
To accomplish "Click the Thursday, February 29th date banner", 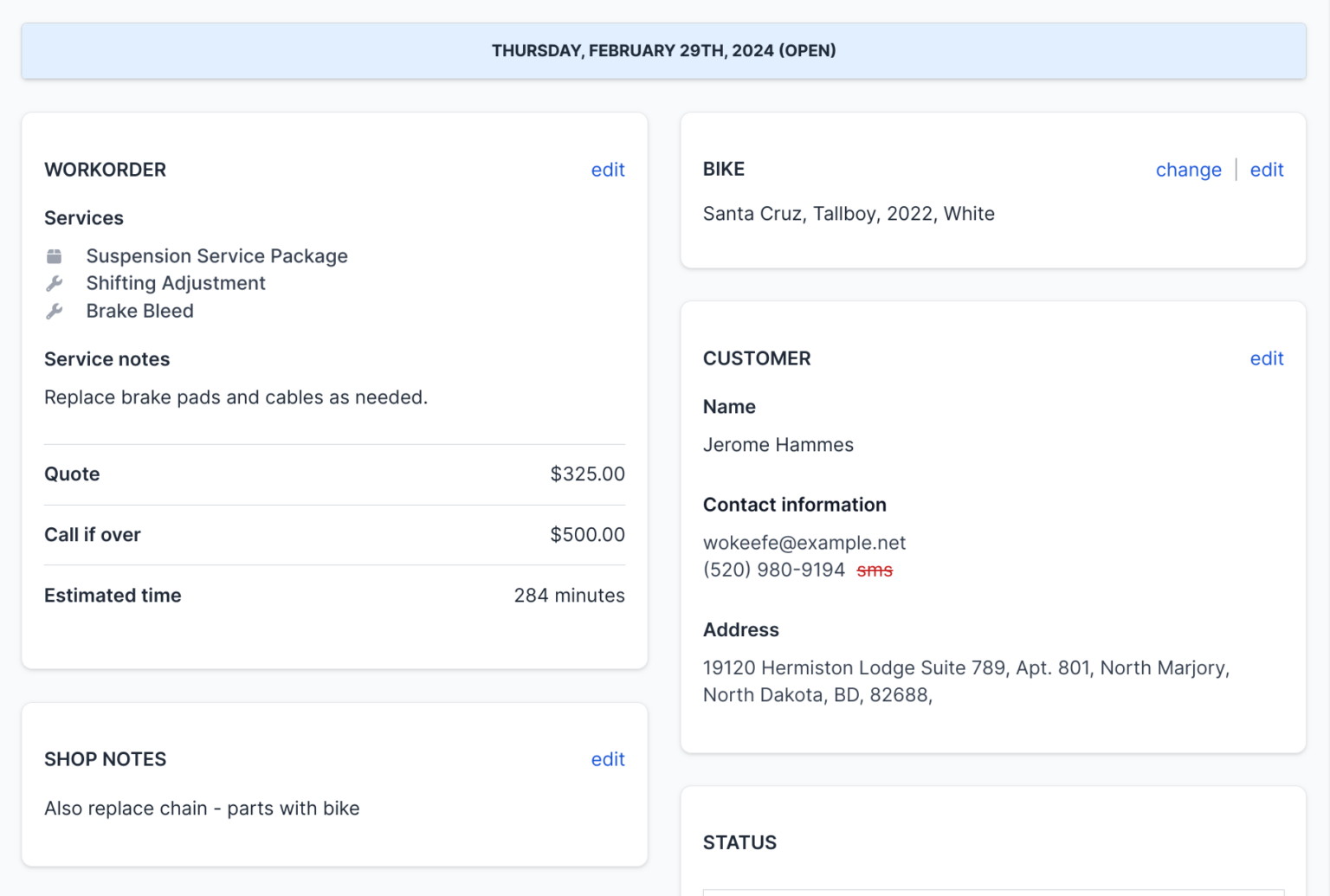I will point(664,50).
